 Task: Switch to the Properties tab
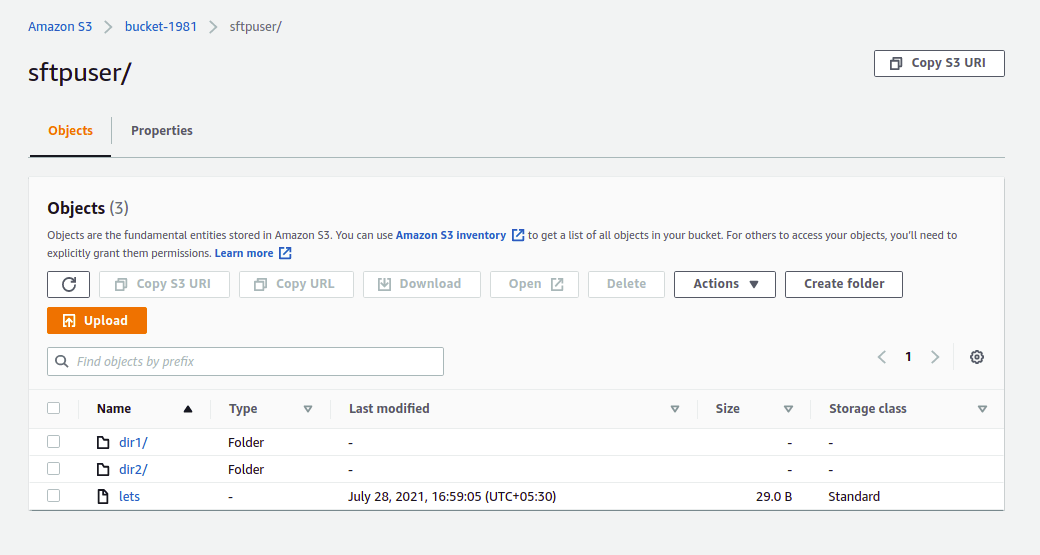(x=162, y=131)
